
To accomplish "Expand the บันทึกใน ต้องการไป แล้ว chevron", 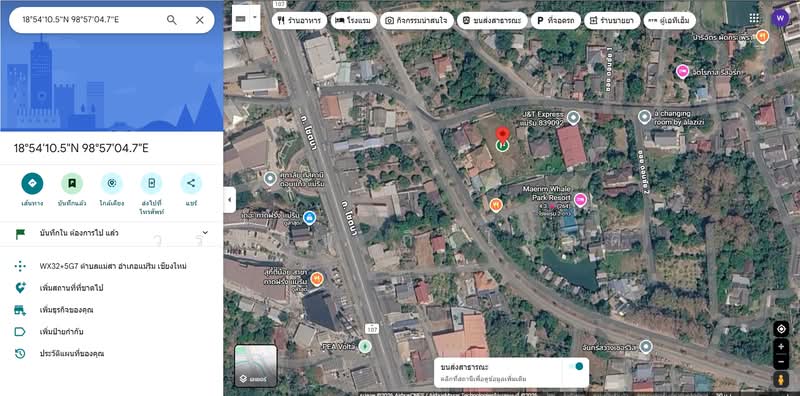I will 205,233.
